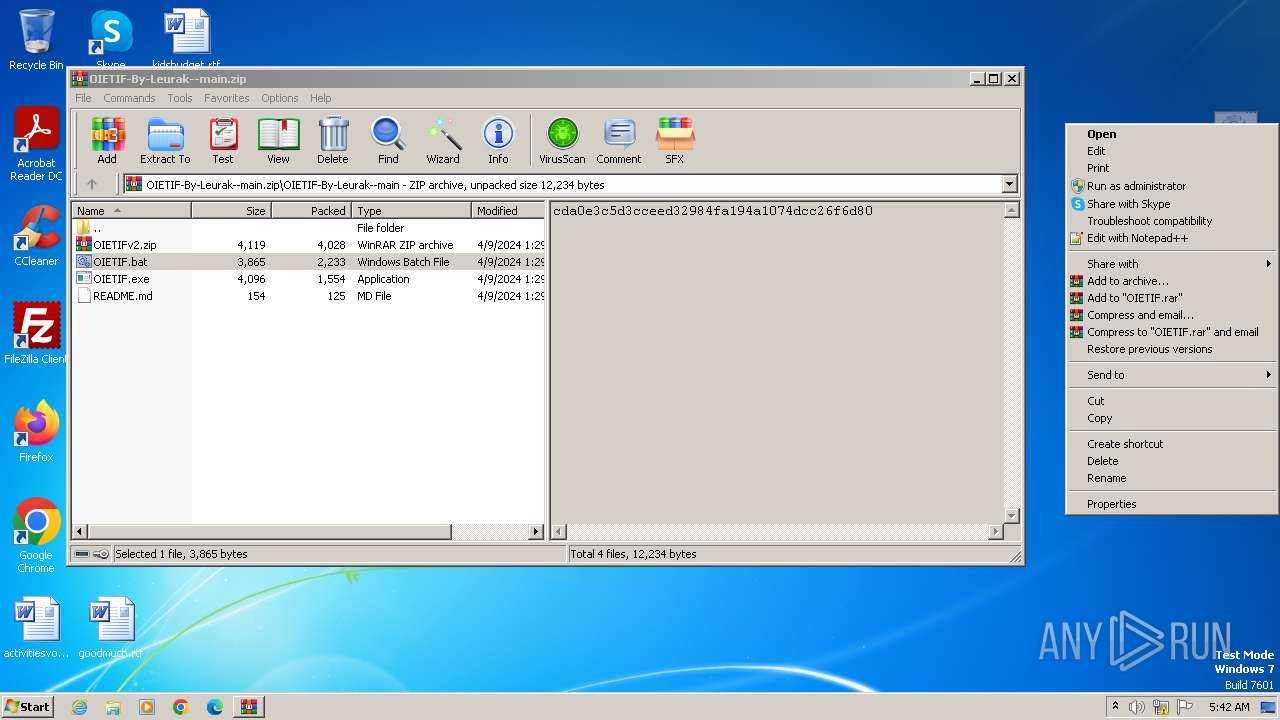This screenshot has width=1280, height=720.
Task: Select the Skype desktop shortcut
Action: pyautogui.click(x=110, y=38)
